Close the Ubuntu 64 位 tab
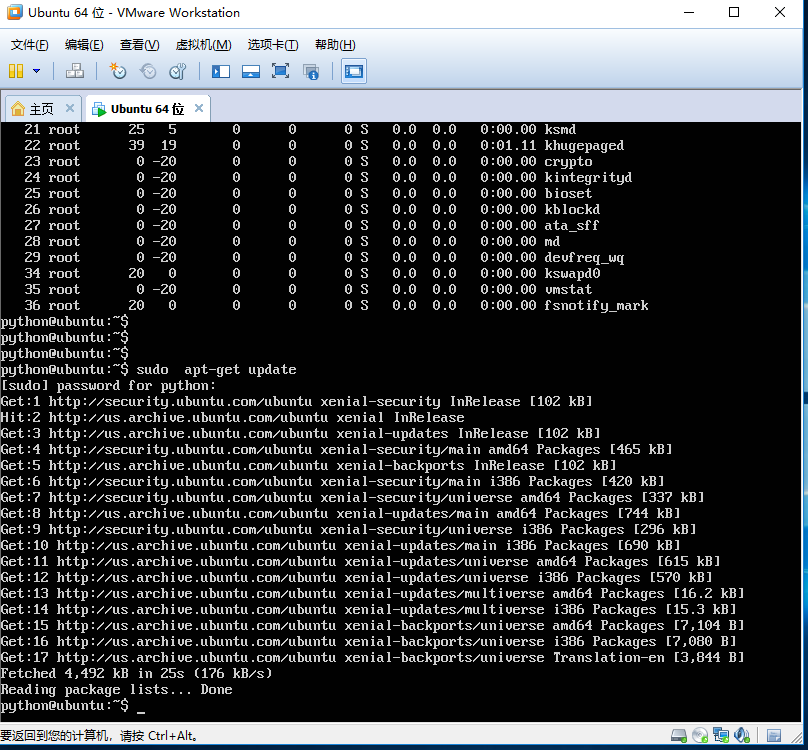The image size is (808, 750). (x=199, y=108)
